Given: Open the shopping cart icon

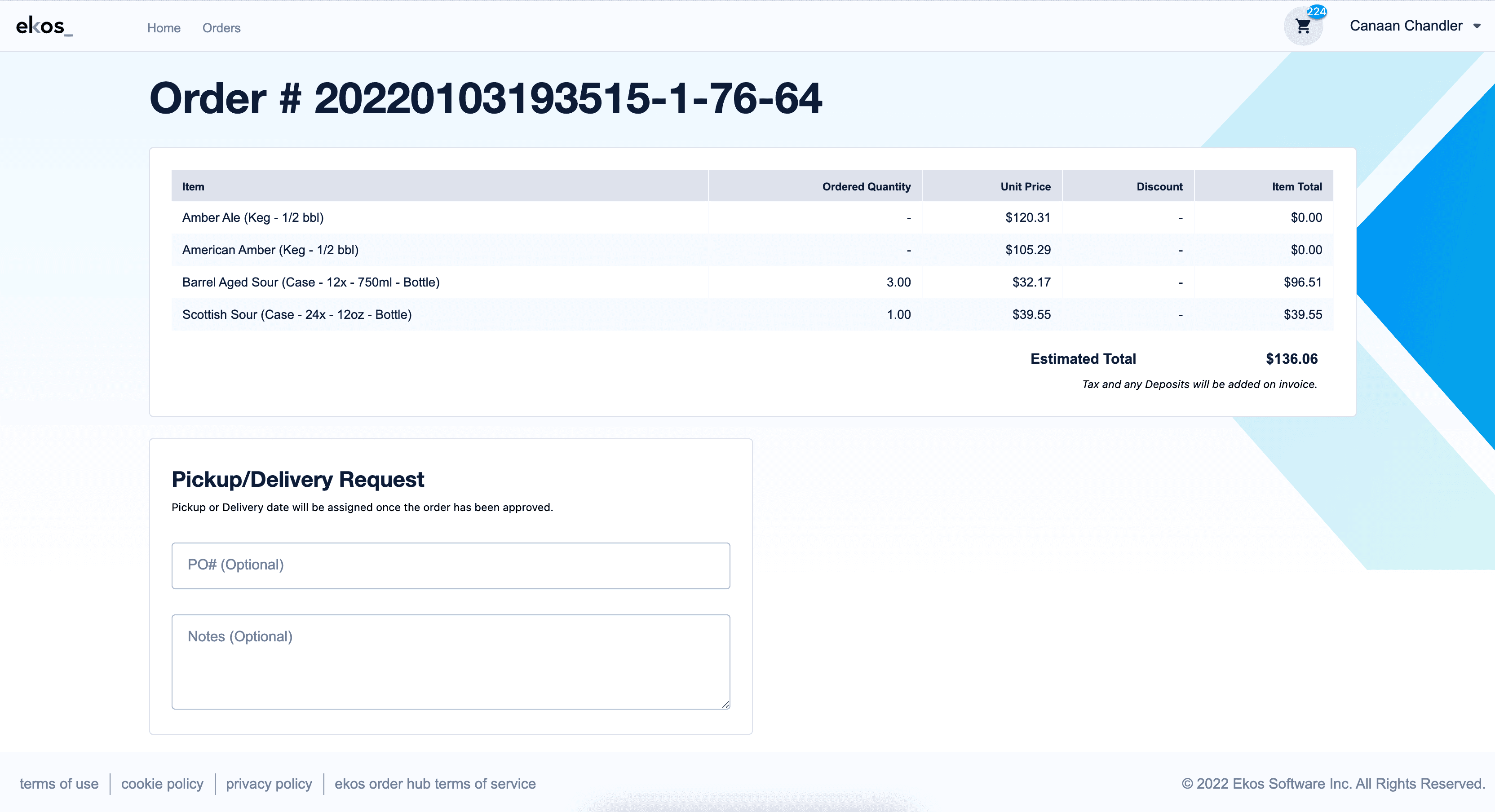Looking at the screenshot, I should [1304, 27].
